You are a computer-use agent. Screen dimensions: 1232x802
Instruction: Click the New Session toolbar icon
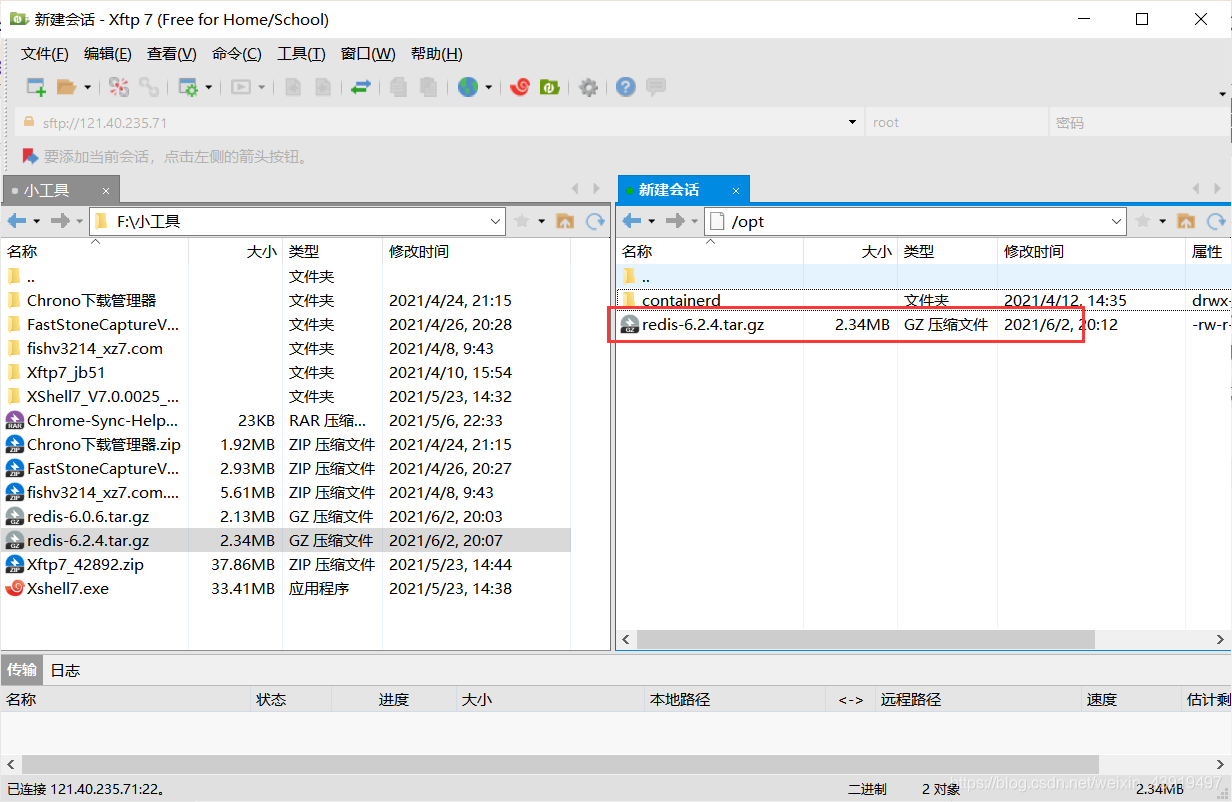(36, 87)
